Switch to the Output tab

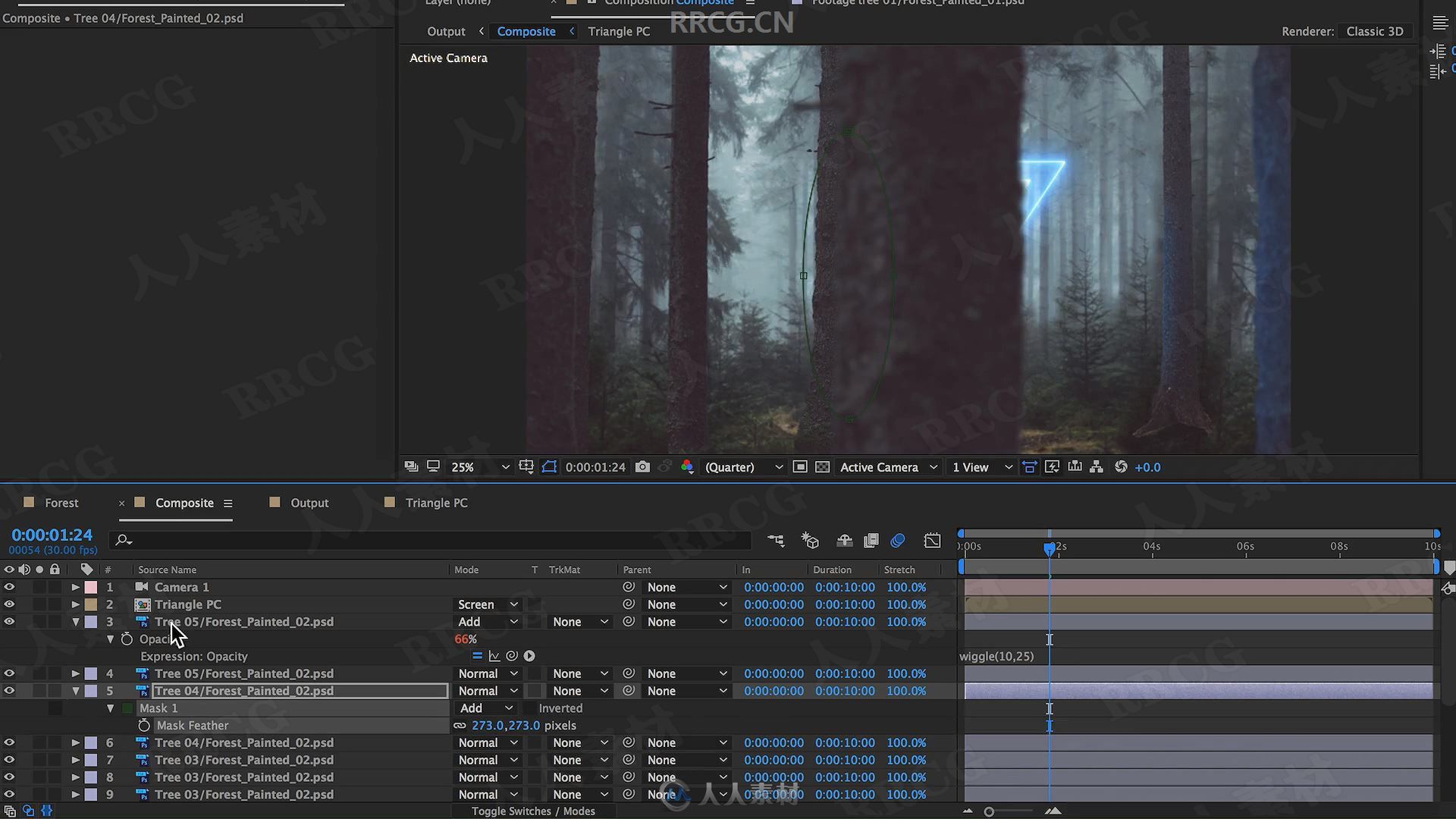click(309, 502)
